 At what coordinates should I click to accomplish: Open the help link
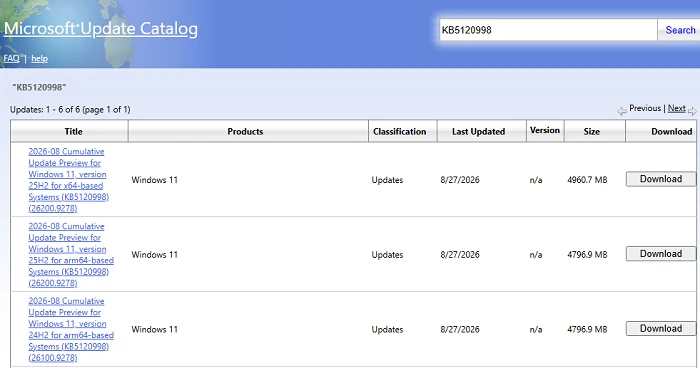pyautogui.click(x=39, y=59)
